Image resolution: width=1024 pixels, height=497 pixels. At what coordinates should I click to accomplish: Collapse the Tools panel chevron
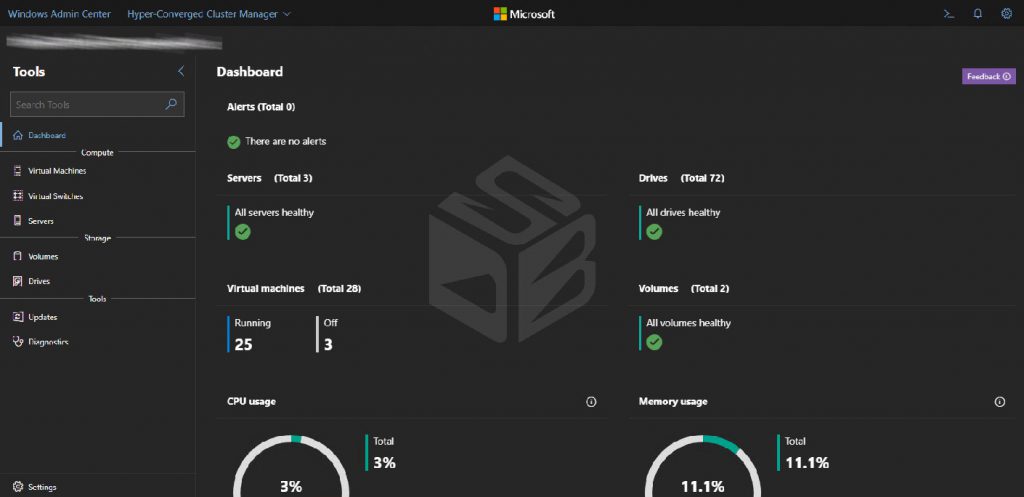pyautogui.click(x=181, y=71)
